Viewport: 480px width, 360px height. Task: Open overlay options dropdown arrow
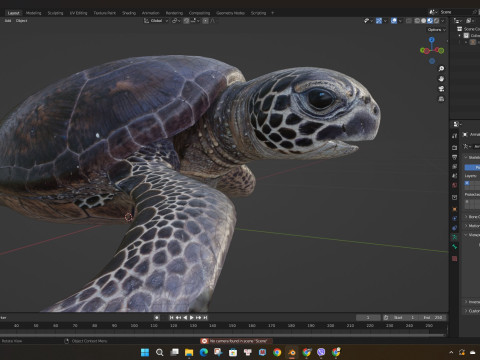pyautogui.click(x=400, y=21)
